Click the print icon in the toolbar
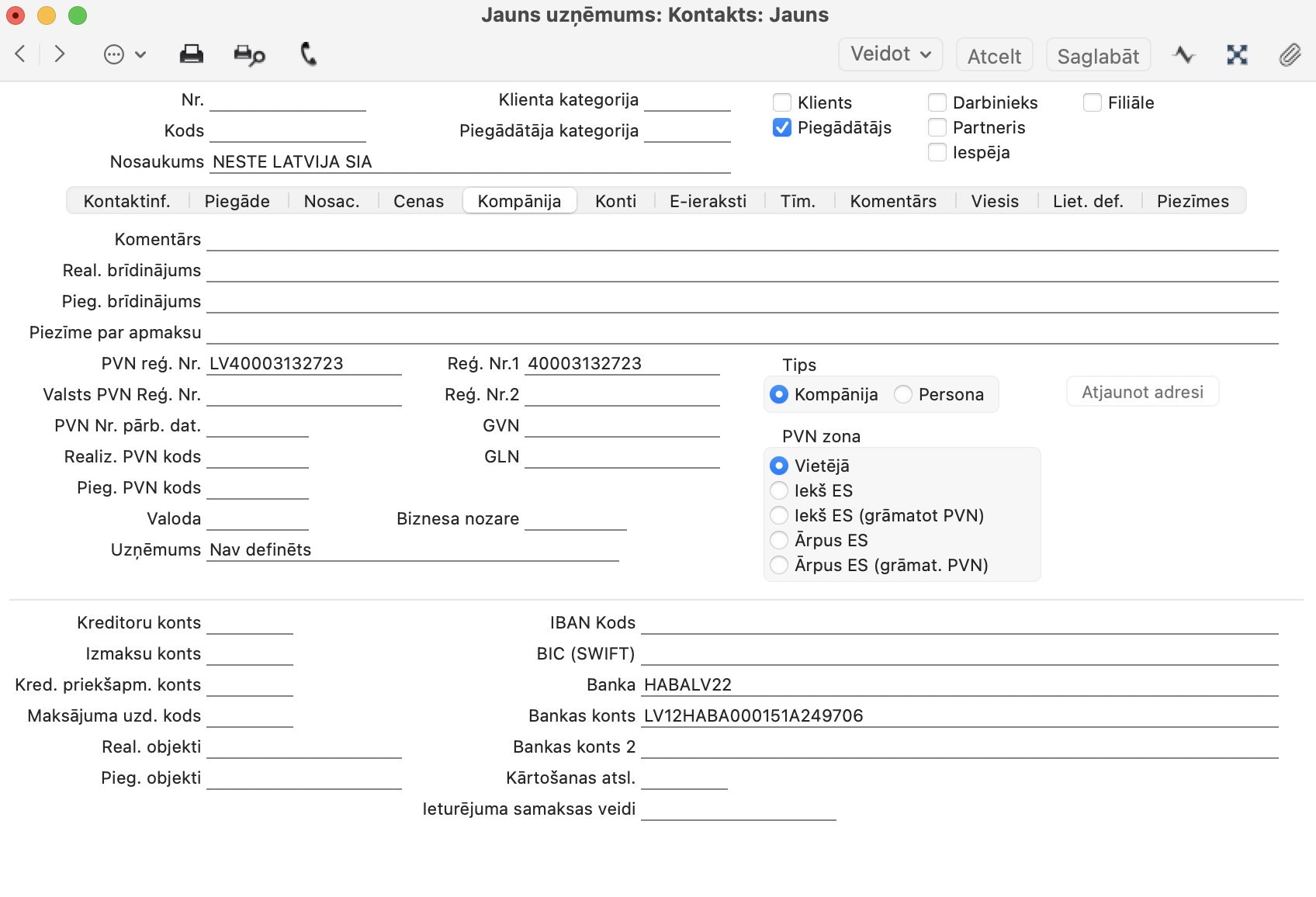 tap(191, 54)
